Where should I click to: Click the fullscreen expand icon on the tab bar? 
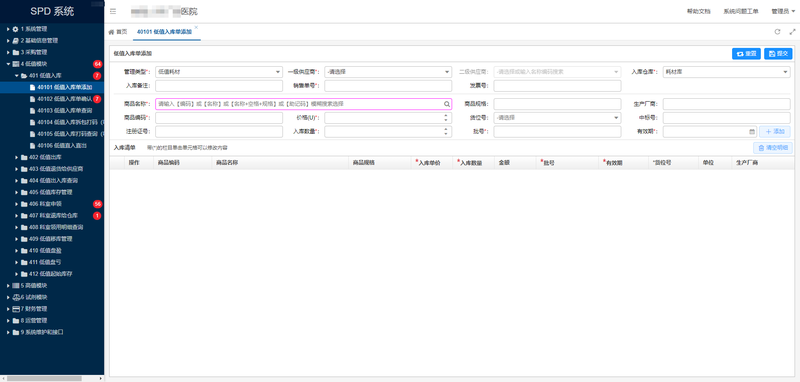click(792, 32)
